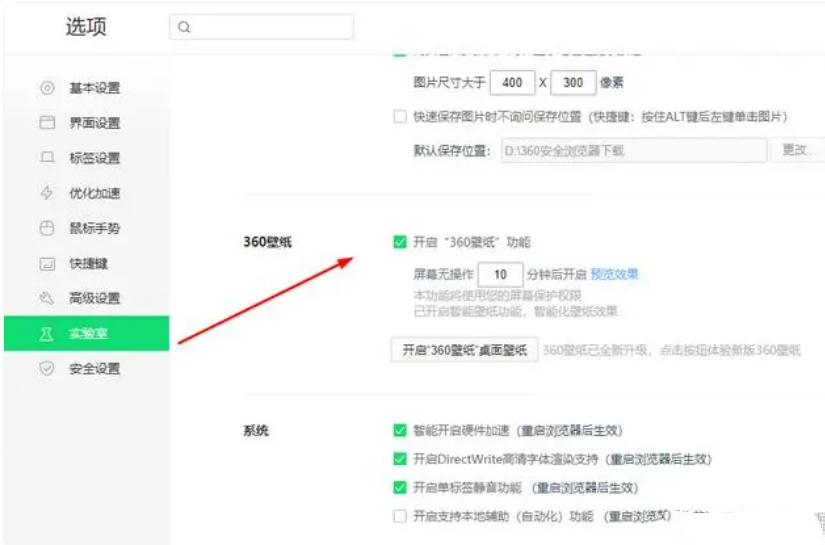
Task: Click the 实验室 flask icon
Action: coord(47,334)
